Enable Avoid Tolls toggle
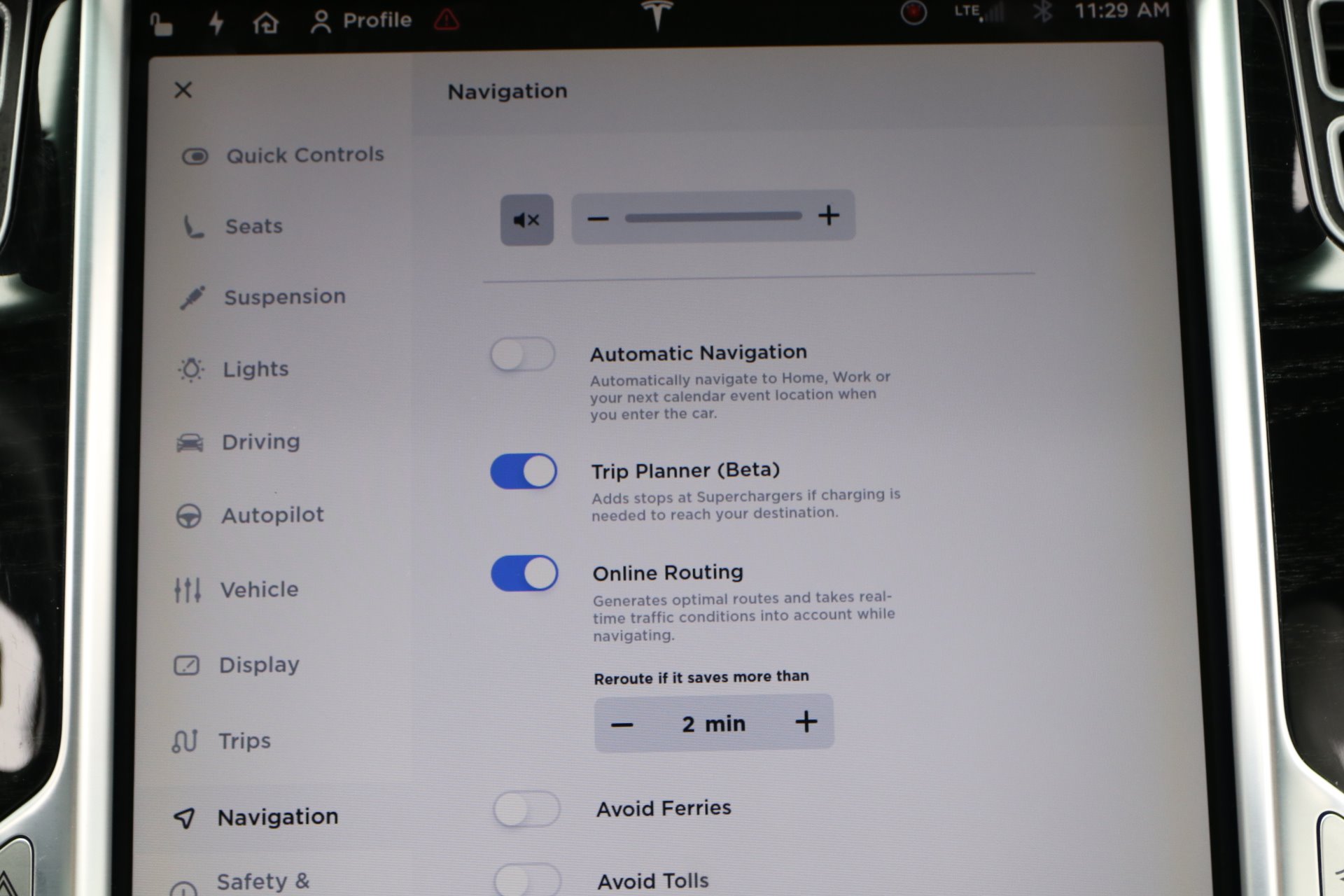1344x896 pixels. (x=527, y=881)
